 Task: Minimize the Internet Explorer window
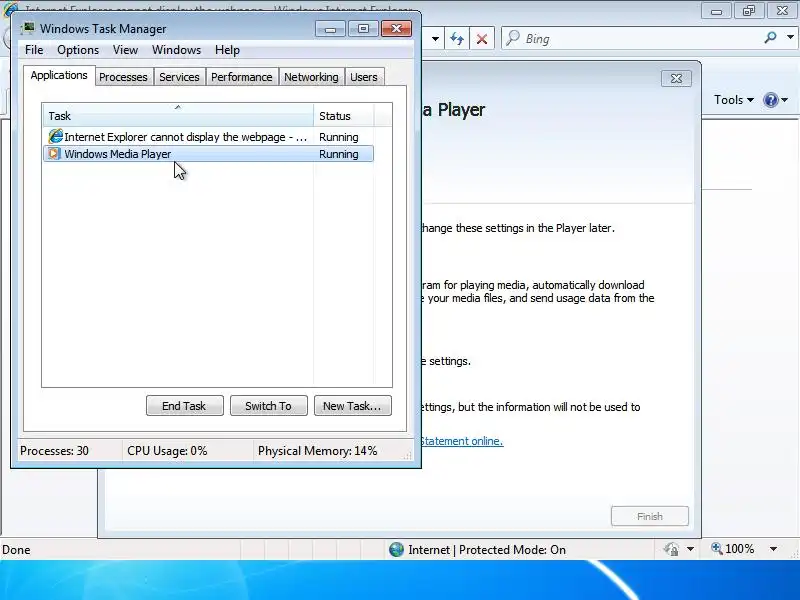click(x=716, y=10)
